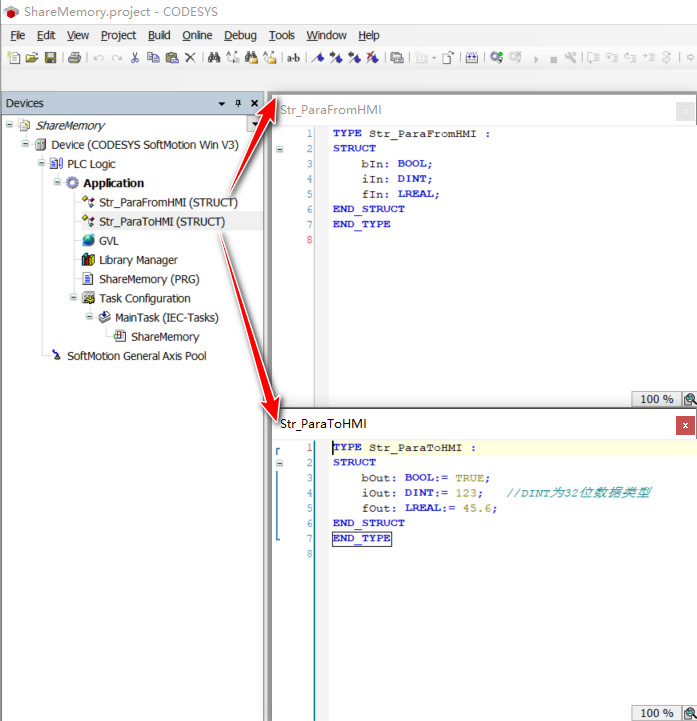The image size is (697, 721).
Task: Open the Build menu
Action: (x=159, y=35)
